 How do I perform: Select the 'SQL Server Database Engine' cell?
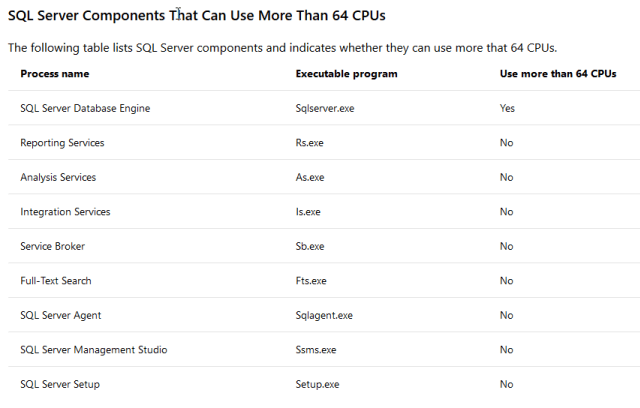(x=85, y=108)
